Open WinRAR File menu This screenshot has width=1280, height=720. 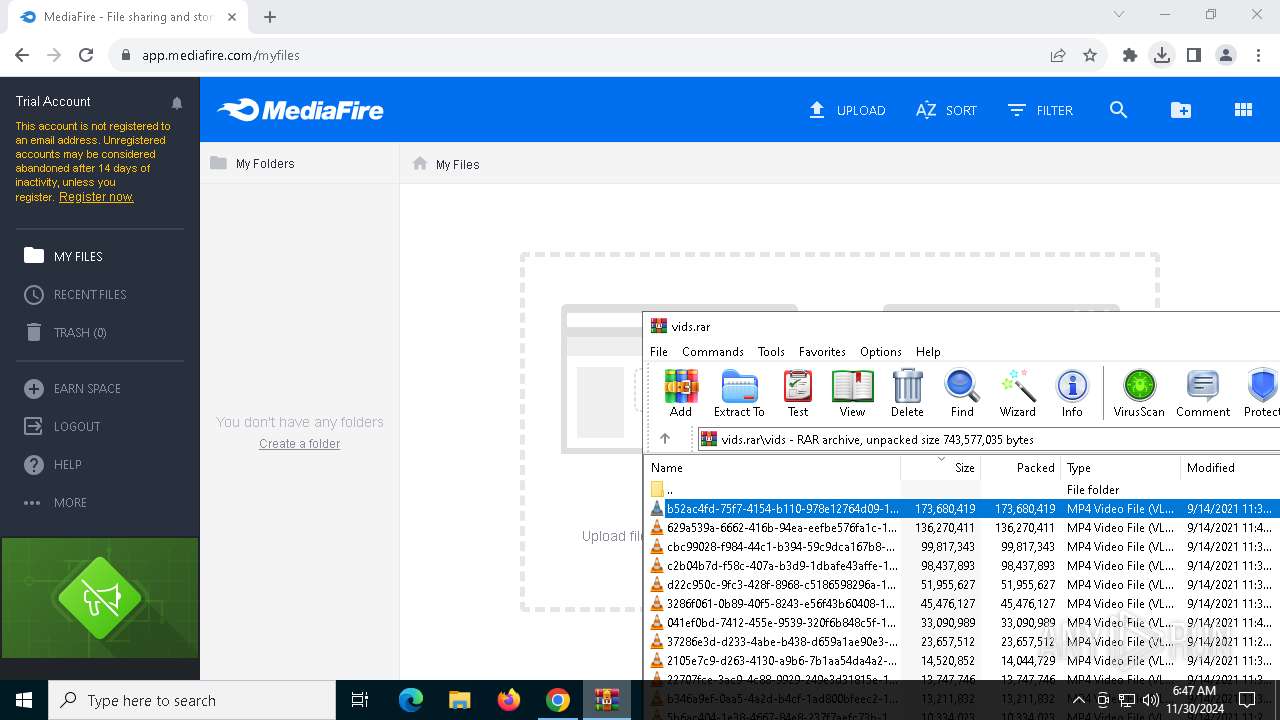pyautogui.click(x=659, y=352)
